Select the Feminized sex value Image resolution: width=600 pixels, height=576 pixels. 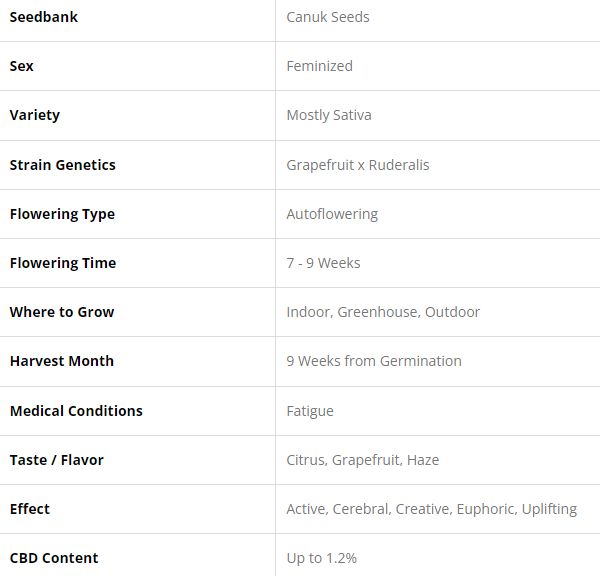tap(319, 66)
